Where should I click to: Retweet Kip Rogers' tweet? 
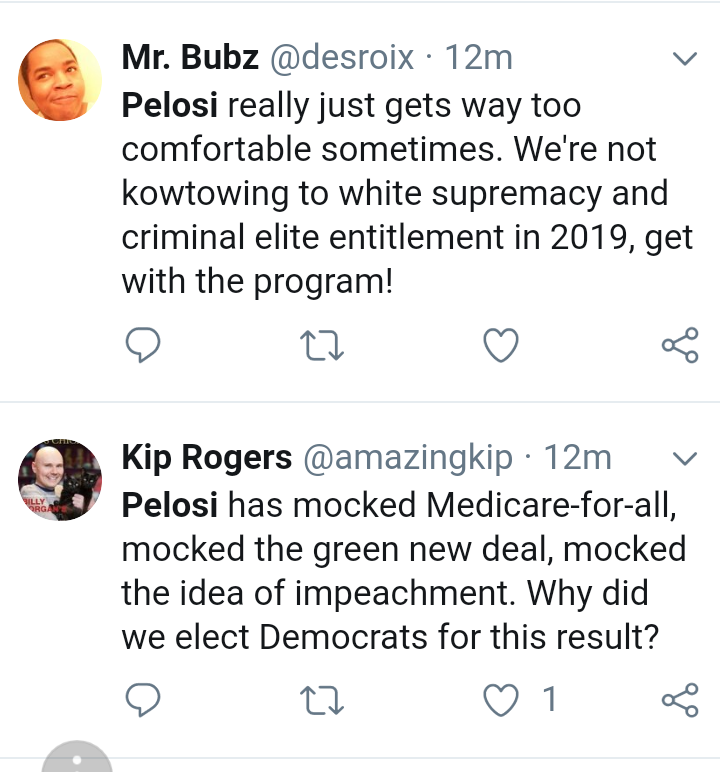(322, 700)
